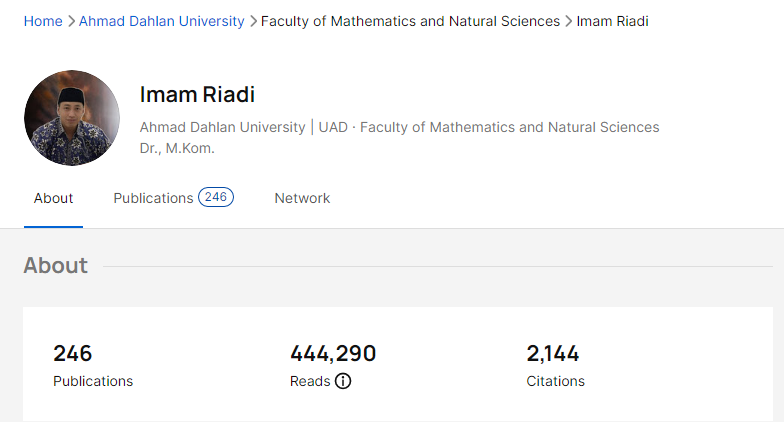Open Faculty of Mathematics breadcrumb link
Viewport: 784px width, 422px height.
[x=410, y=21]
